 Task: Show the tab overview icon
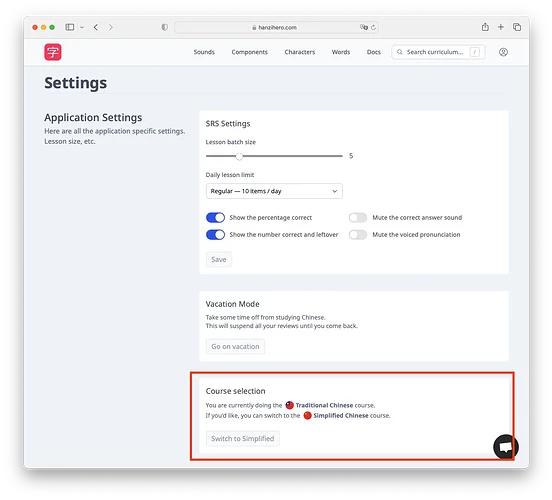pos(517,27)
